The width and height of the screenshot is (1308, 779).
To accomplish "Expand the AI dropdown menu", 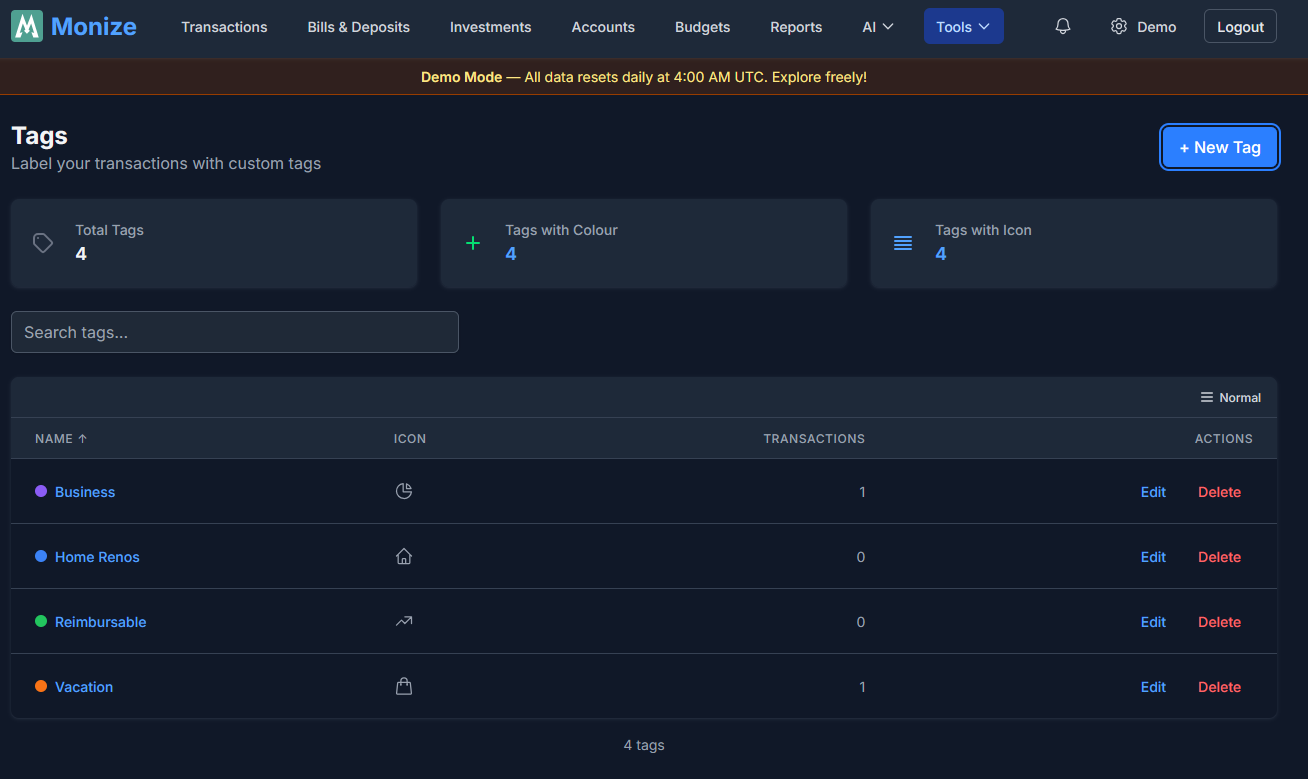I will coord(878,27).
